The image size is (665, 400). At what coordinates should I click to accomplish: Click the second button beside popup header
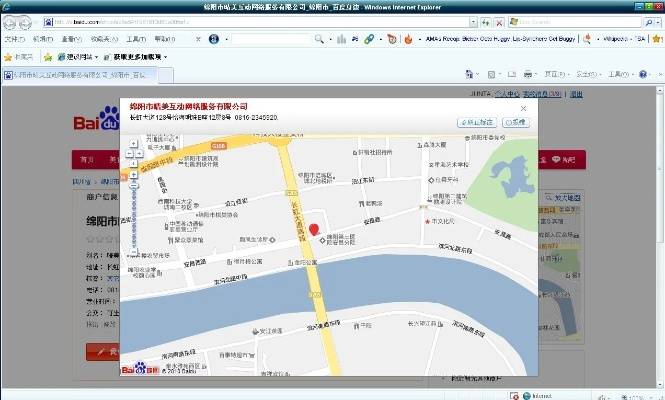pyautogui.click(x=515, y=121)
